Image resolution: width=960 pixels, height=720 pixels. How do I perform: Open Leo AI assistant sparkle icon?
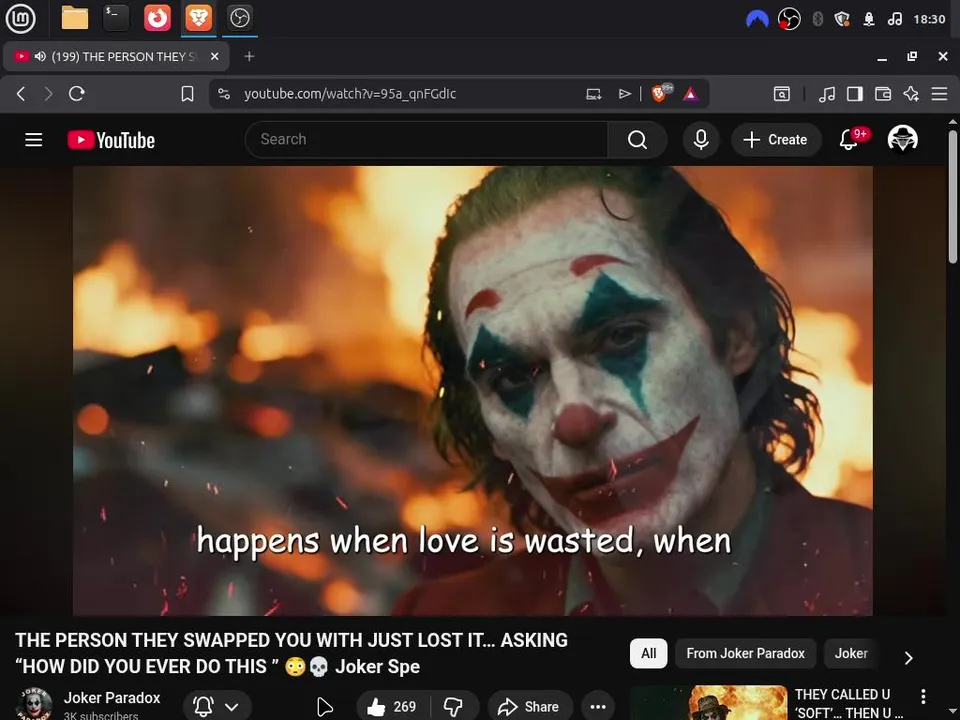pos(911,94)
